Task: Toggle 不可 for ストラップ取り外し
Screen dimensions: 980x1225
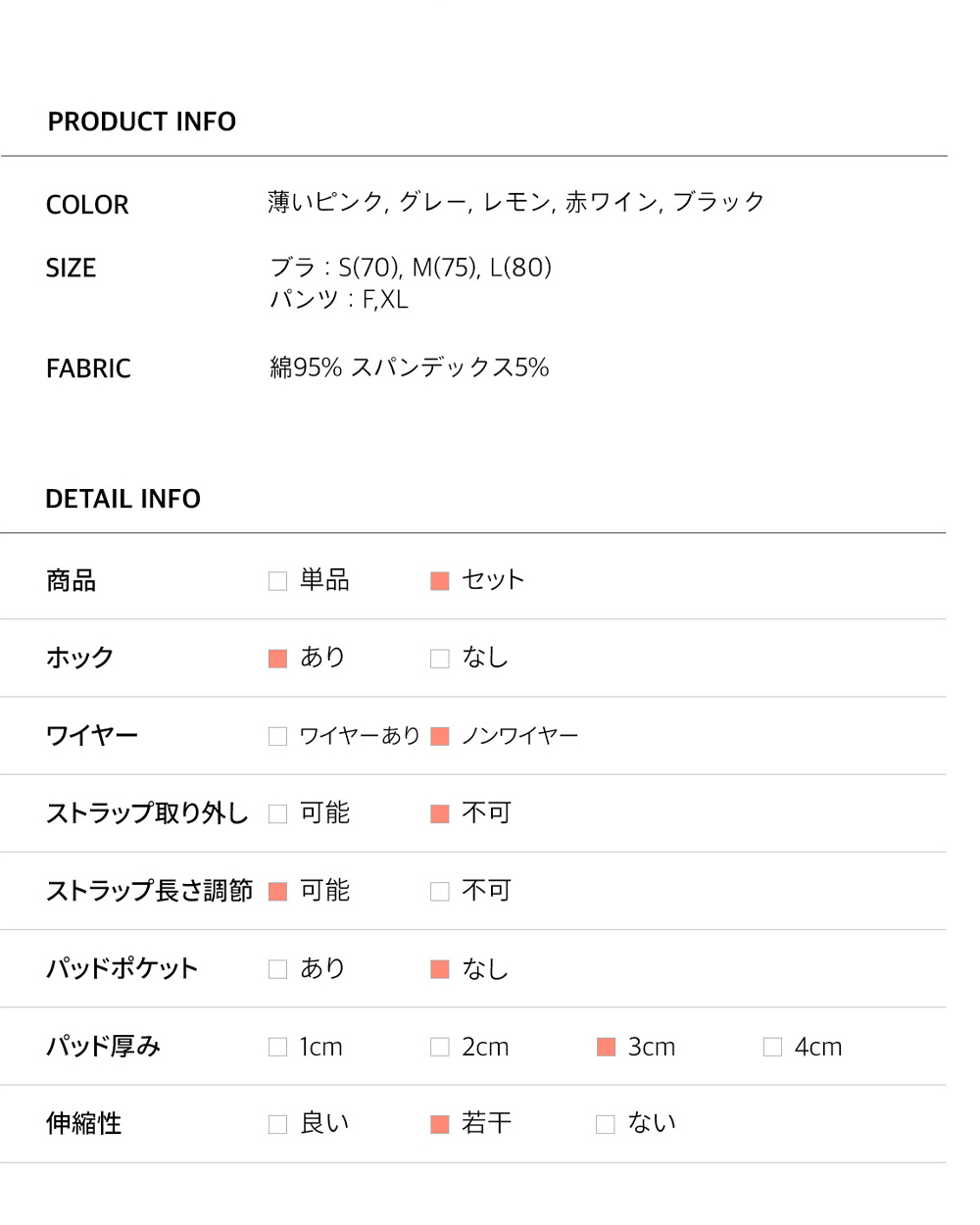Action: click(x=440, y=813)
